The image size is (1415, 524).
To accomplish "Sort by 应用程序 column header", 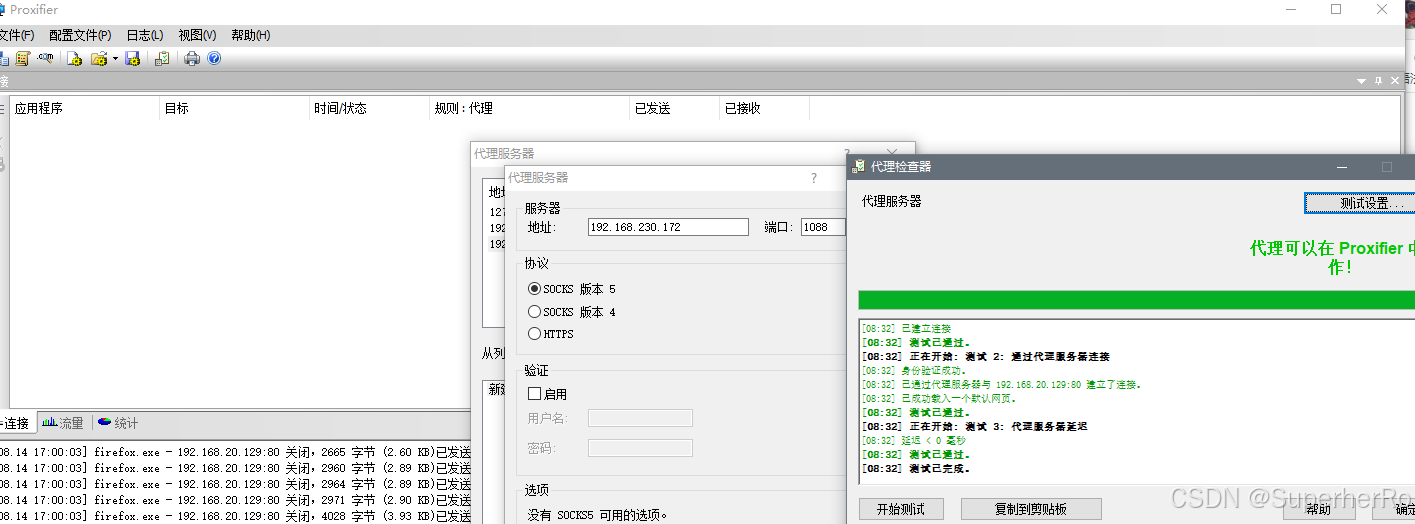I will [x=85, y=108].
